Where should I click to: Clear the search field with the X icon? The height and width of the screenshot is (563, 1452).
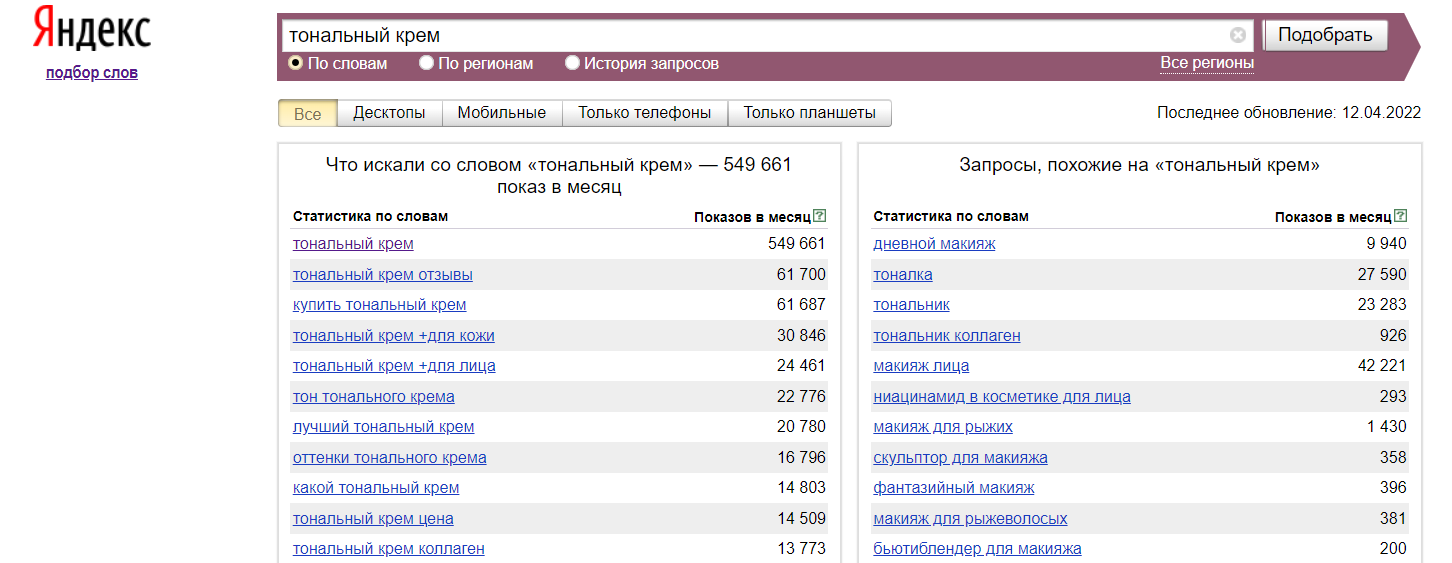[1238, 35]
